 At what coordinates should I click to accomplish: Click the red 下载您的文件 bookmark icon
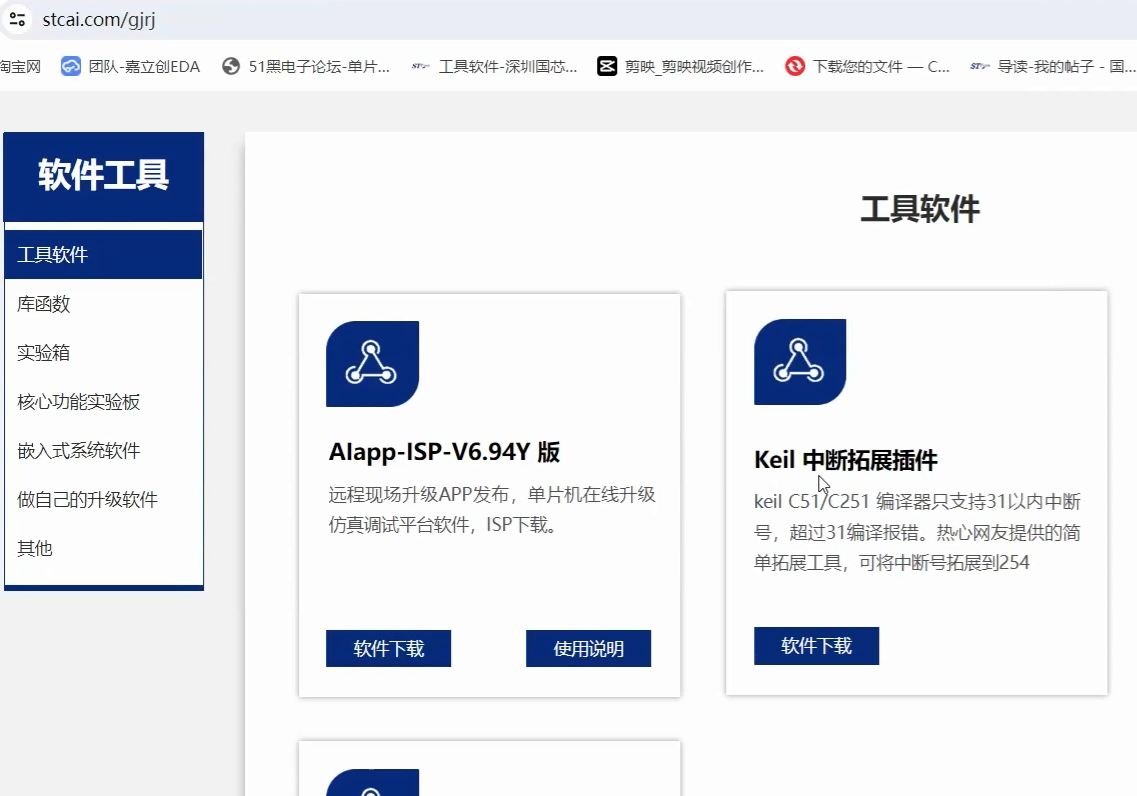coord(795,67)
